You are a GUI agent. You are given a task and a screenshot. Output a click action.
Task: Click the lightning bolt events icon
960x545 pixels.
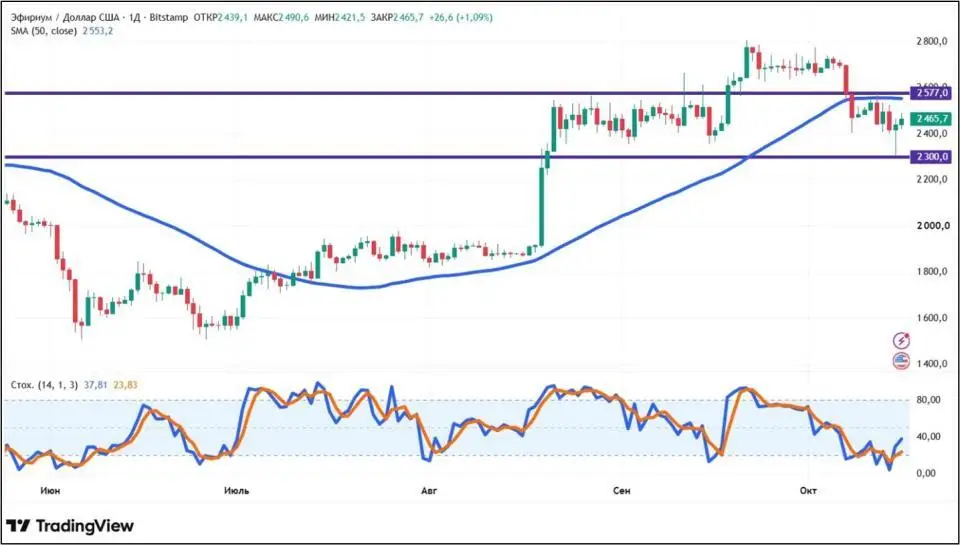[x=901, y=340]
